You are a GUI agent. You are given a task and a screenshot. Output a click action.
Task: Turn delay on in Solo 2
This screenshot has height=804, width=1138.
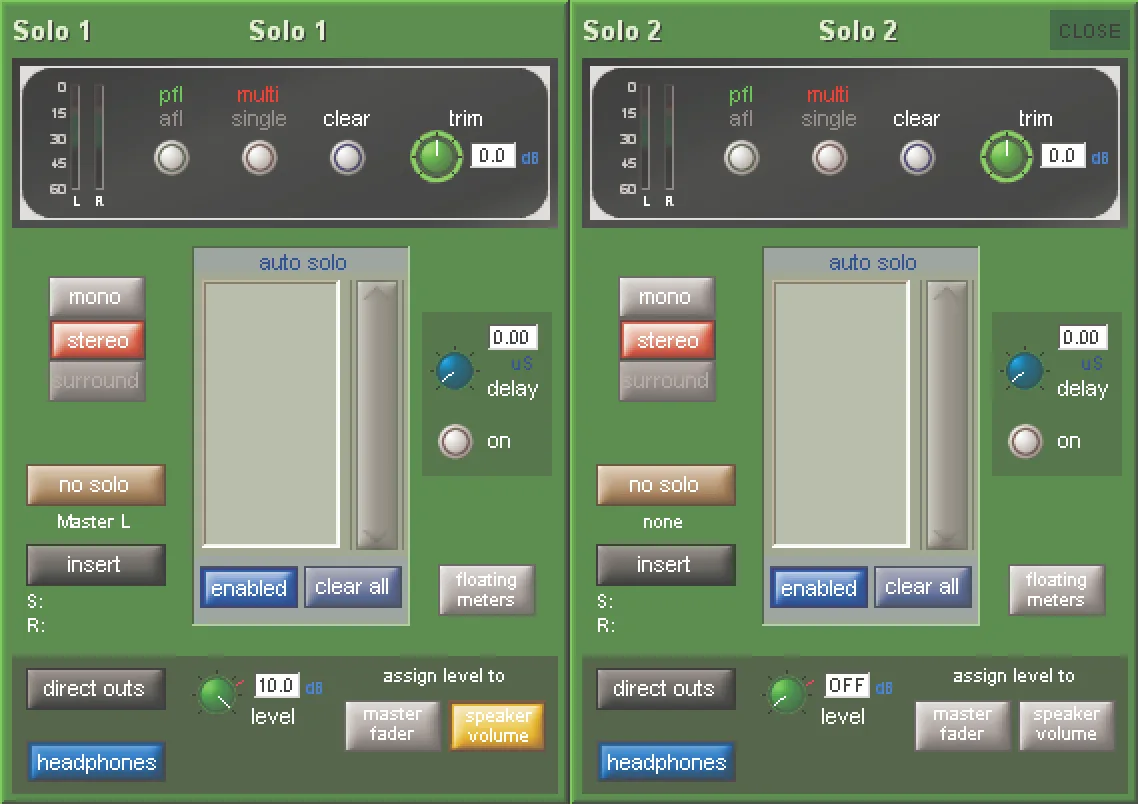pos(1026,441)
